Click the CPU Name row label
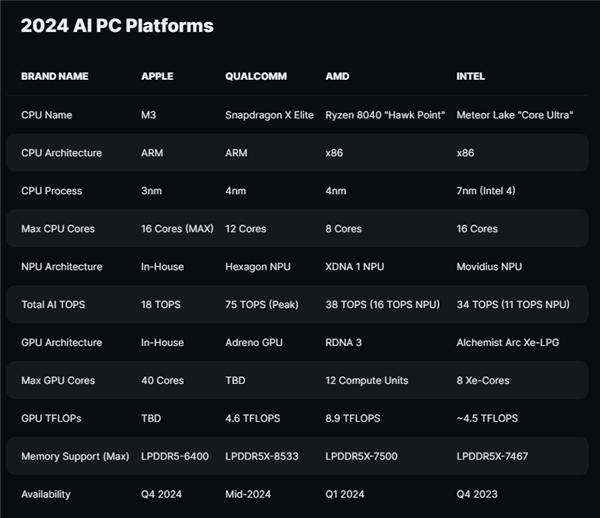The image size is (600, 518). (49, 115)
